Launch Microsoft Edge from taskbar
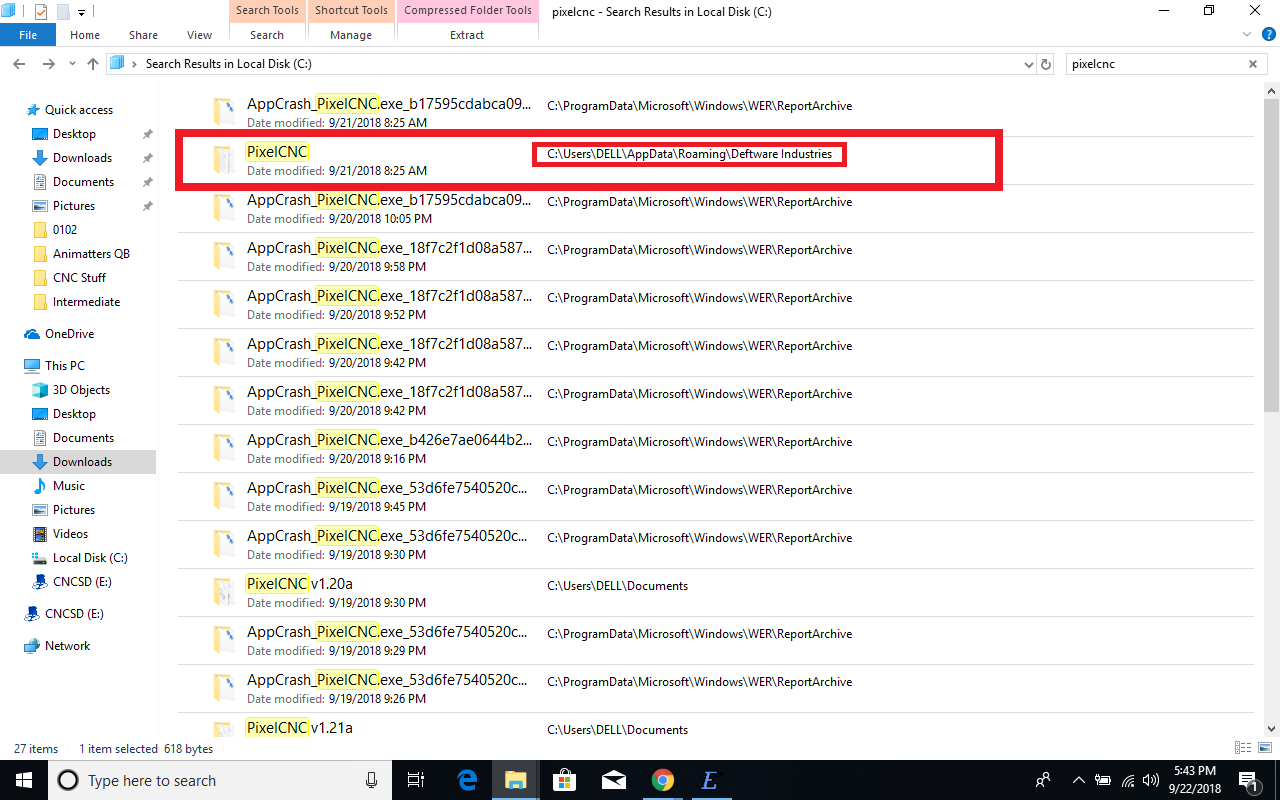This screenshot has height=800, width=1280. (467, 780)
